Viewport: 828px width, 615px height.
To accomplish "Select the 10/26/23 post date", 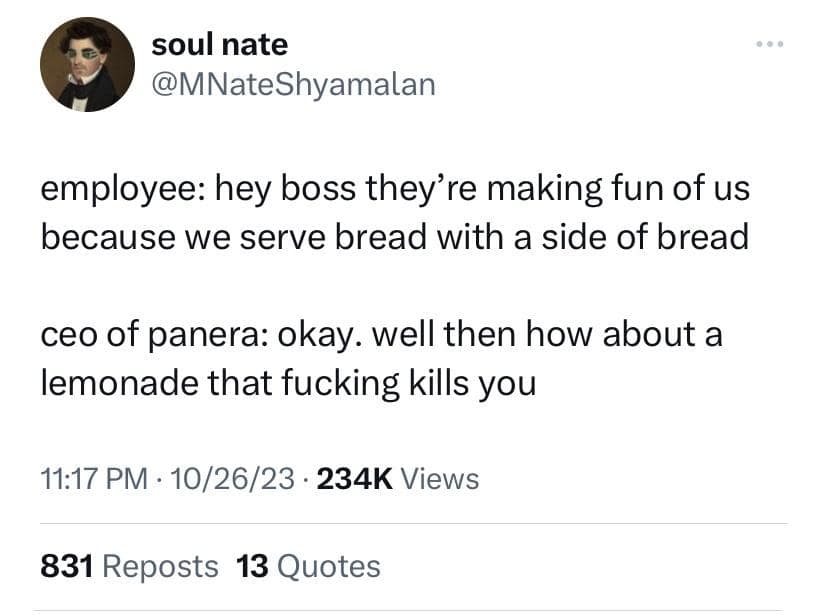I will tap(233, 479).
